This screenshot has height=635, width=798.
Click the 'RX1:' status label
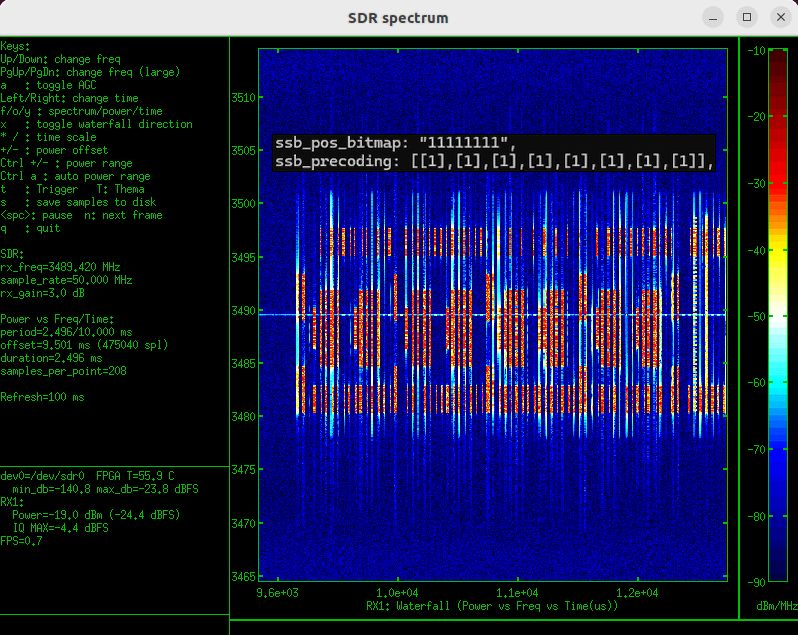12,502
